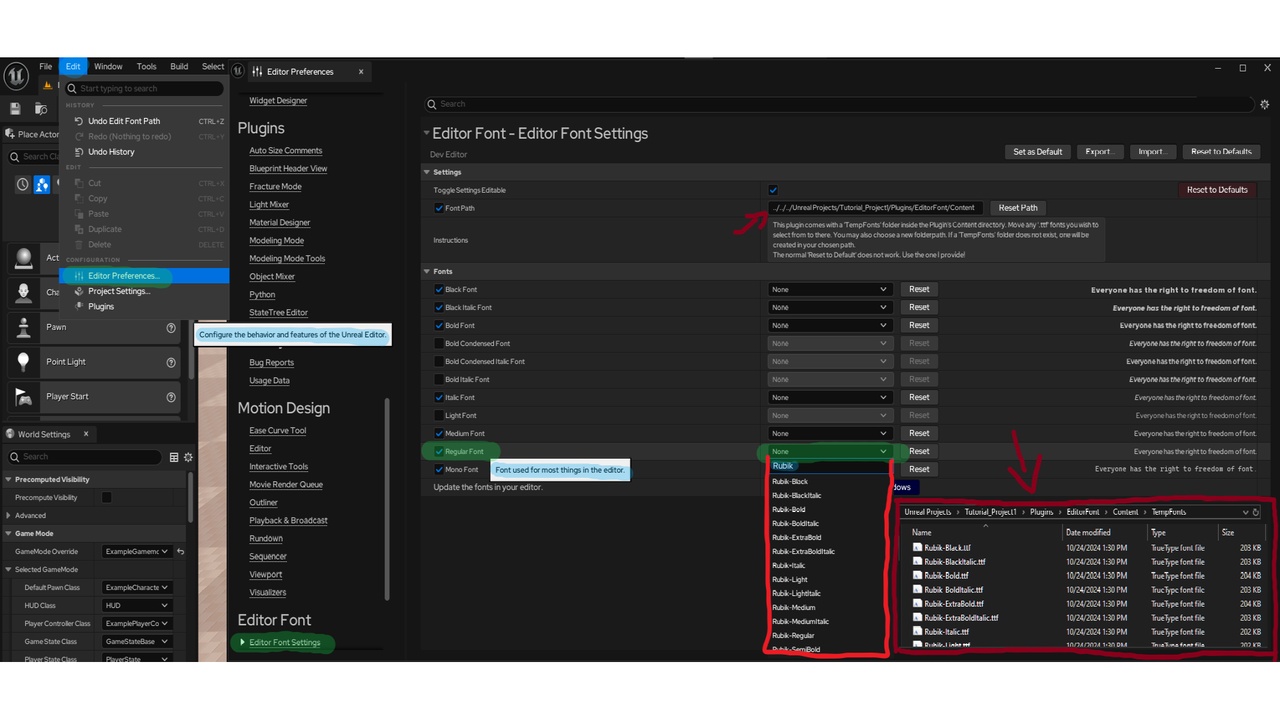
Task: Refresh the TempFonts file explorer
Action: [1256, 512]
